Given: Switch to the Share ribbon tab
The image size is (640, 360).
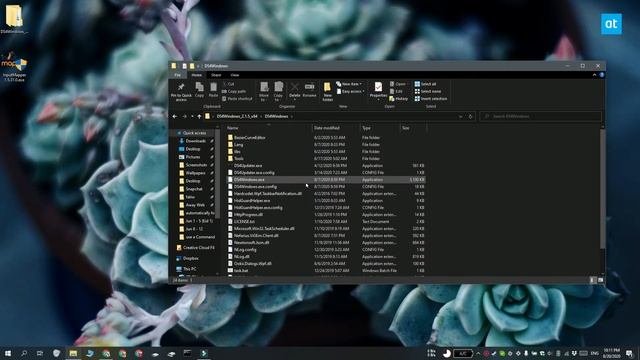Looking at the screenshot, I should (x=216, y=75).
